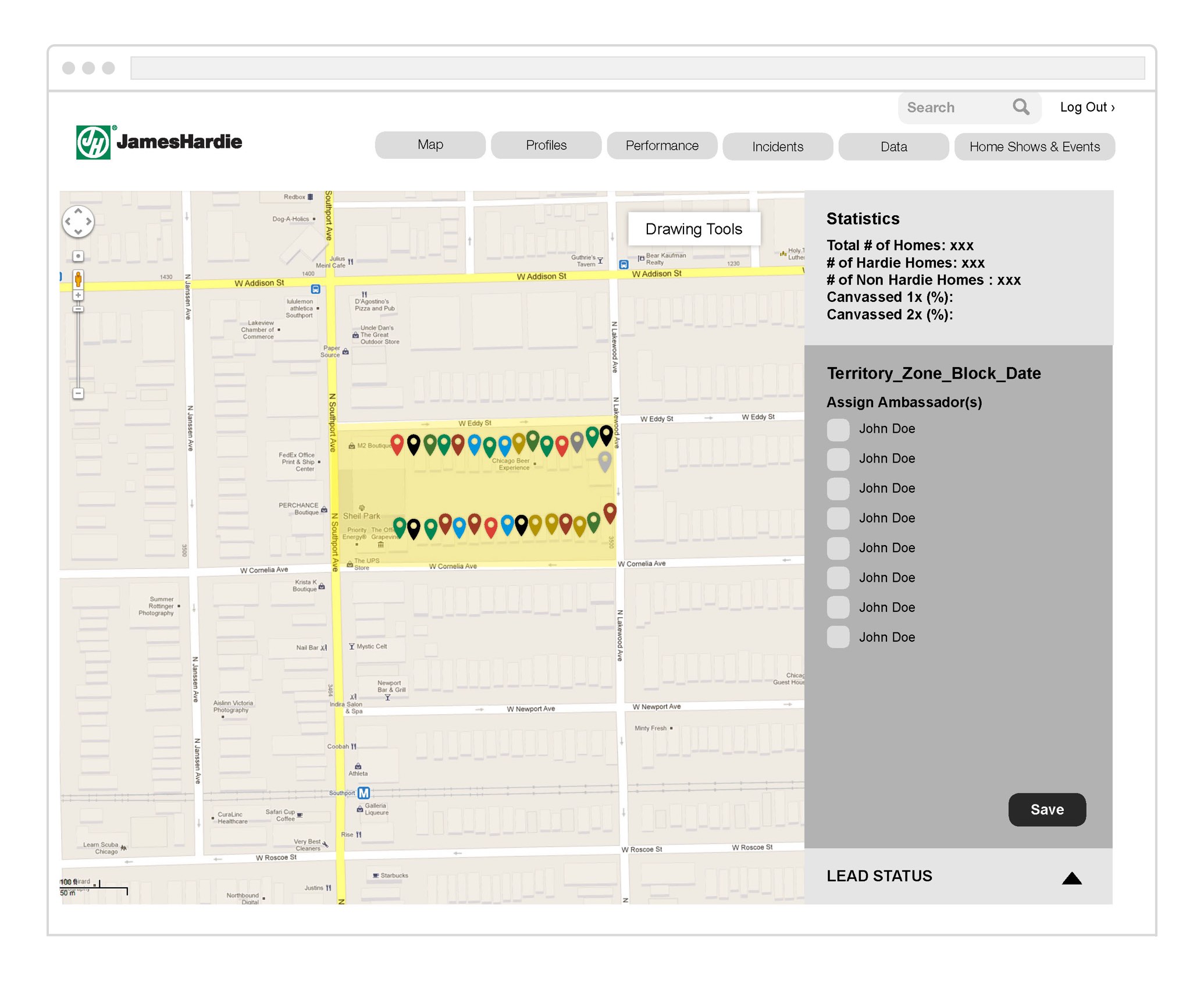Click the pan-up arrow on the map compass
The height and width of the screenshot is (982, 1204).
pos(78,211)
